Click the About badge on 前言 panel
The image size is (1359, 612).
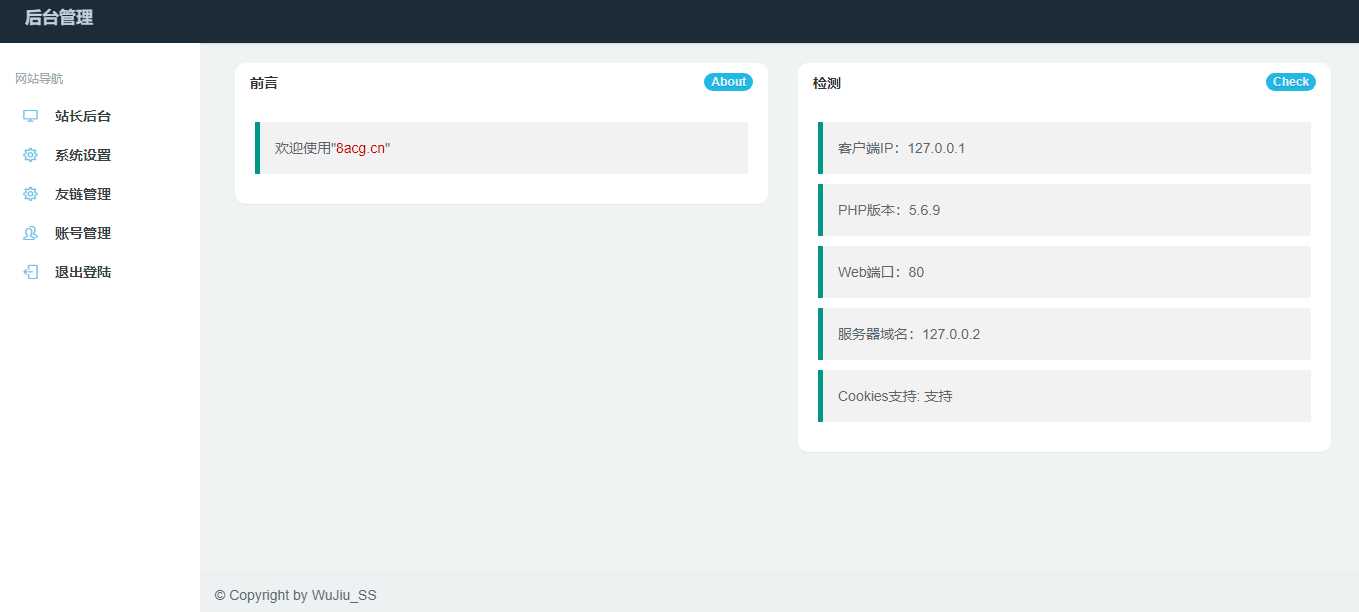click(728, 82)
